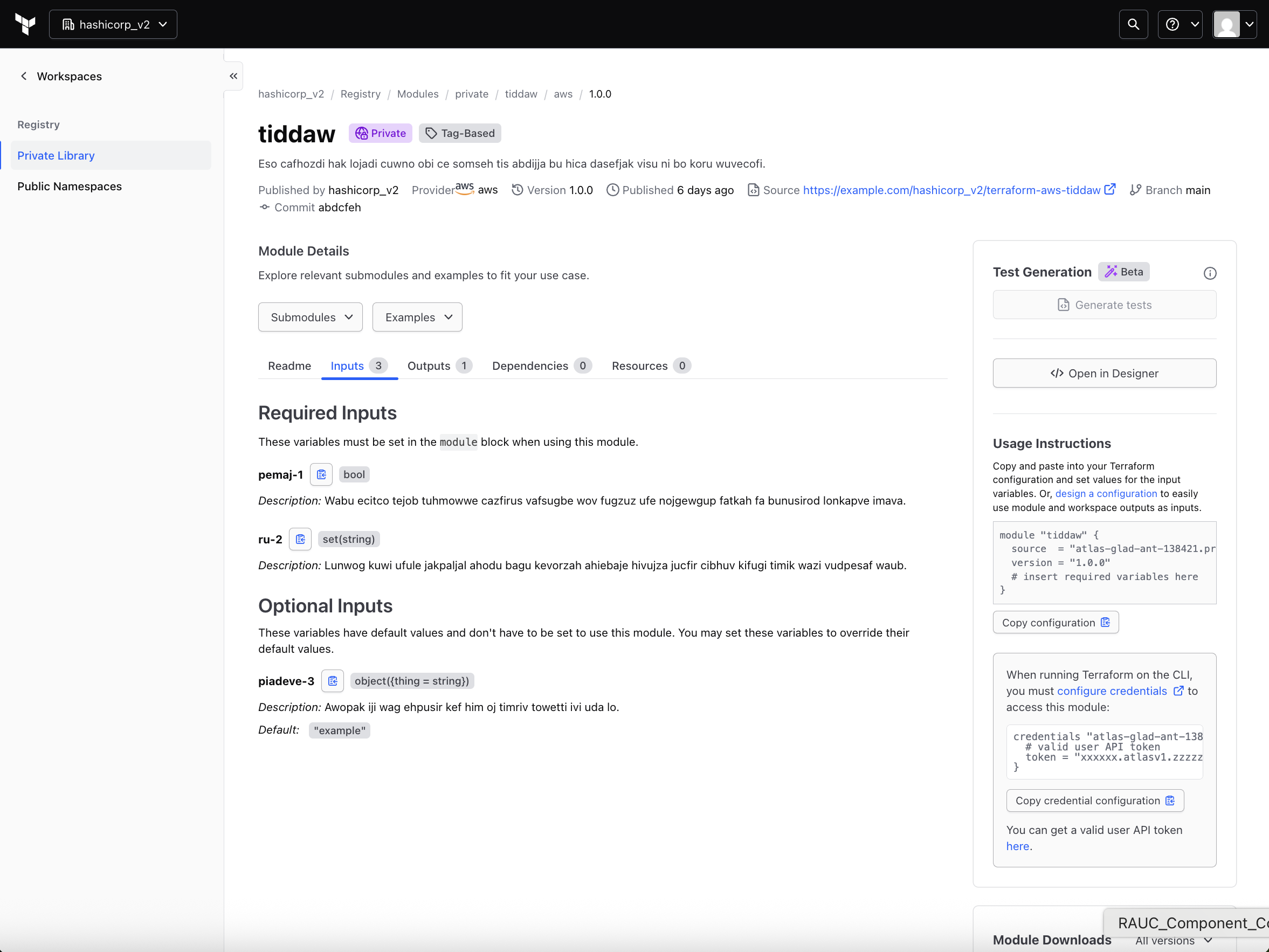Click the Commit abdcfeh text
This screenshot has width=1269, height=952.
[317, 207]
